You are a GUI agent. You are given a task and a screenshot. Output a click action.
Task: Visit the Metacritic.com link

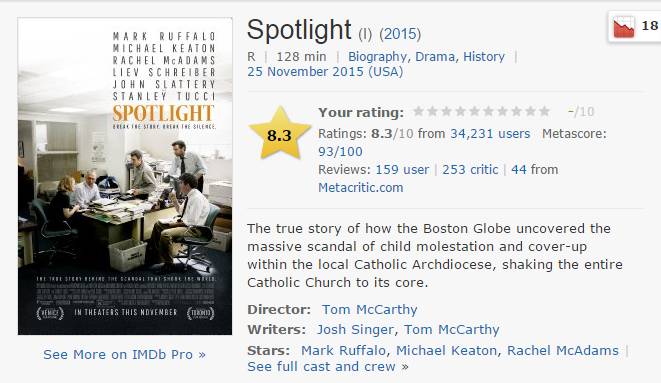(360, 187)
